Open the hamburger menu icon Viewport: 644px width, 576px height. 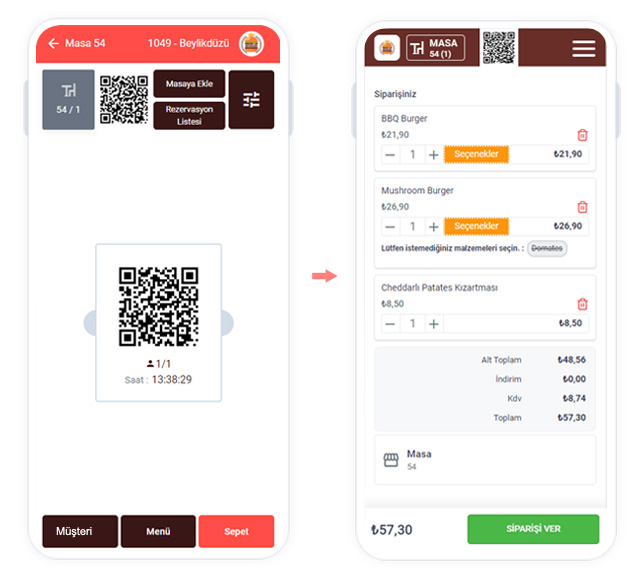click(584, 48)
